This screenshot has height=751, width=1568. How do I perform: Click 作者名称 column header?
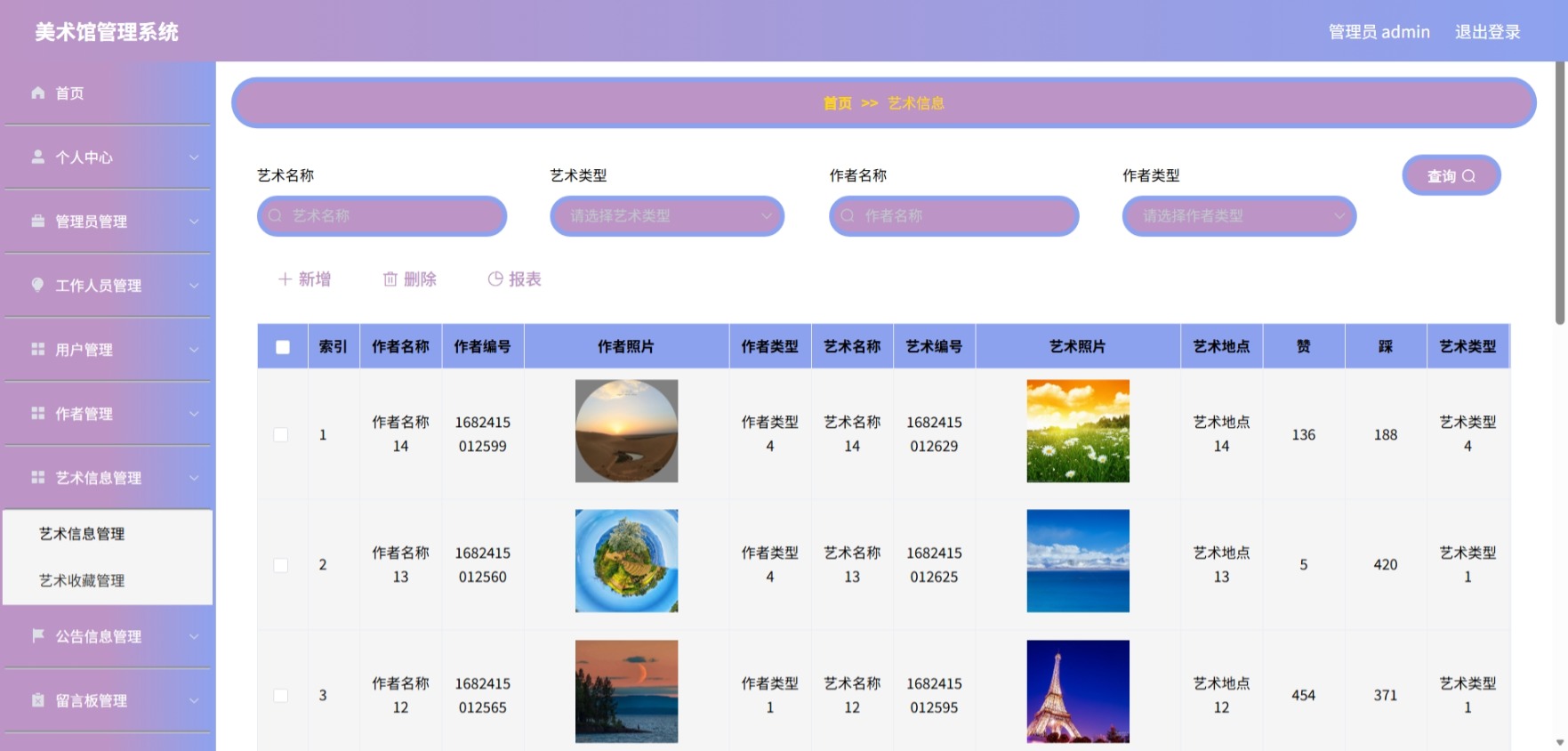[400, 347]
